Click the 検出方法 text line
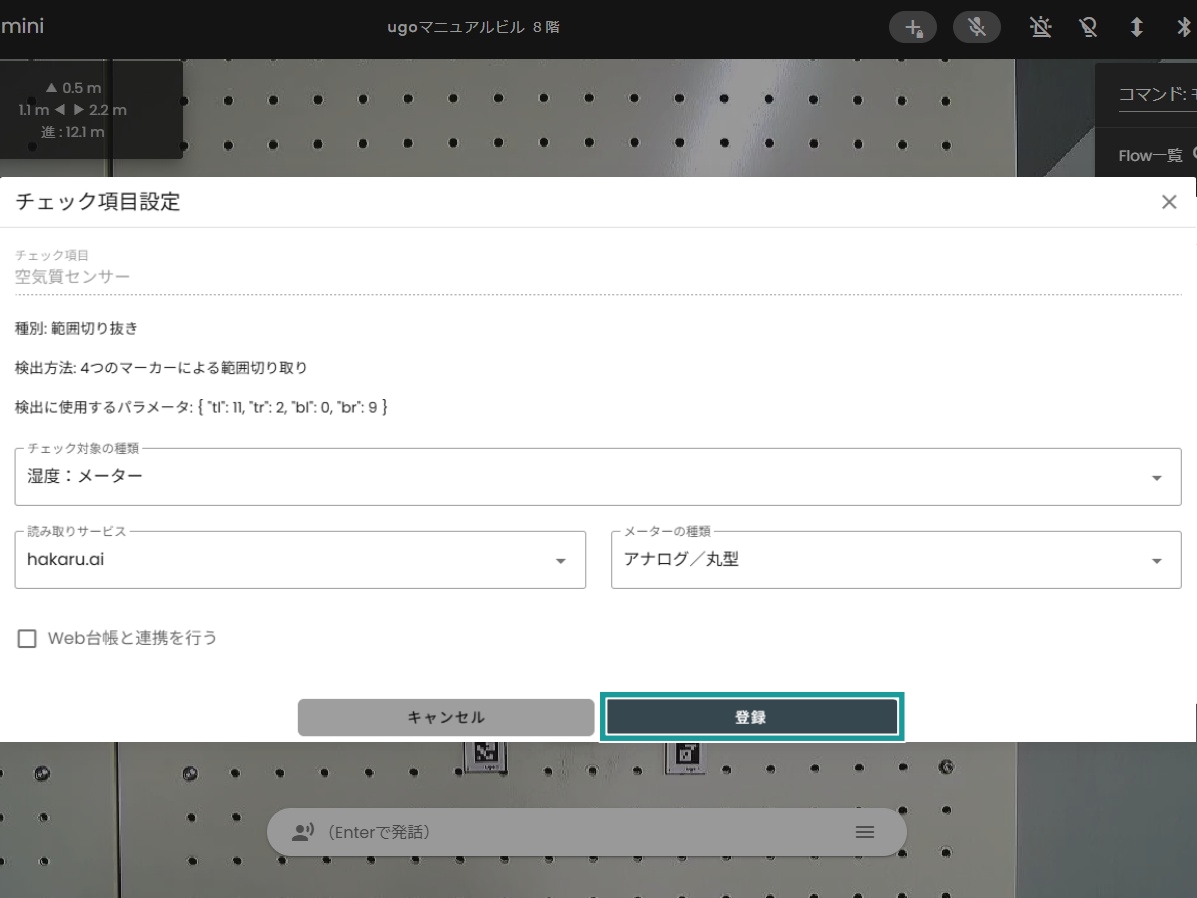The width and height of the screenshot is (1197, 898). pos(161,368)
